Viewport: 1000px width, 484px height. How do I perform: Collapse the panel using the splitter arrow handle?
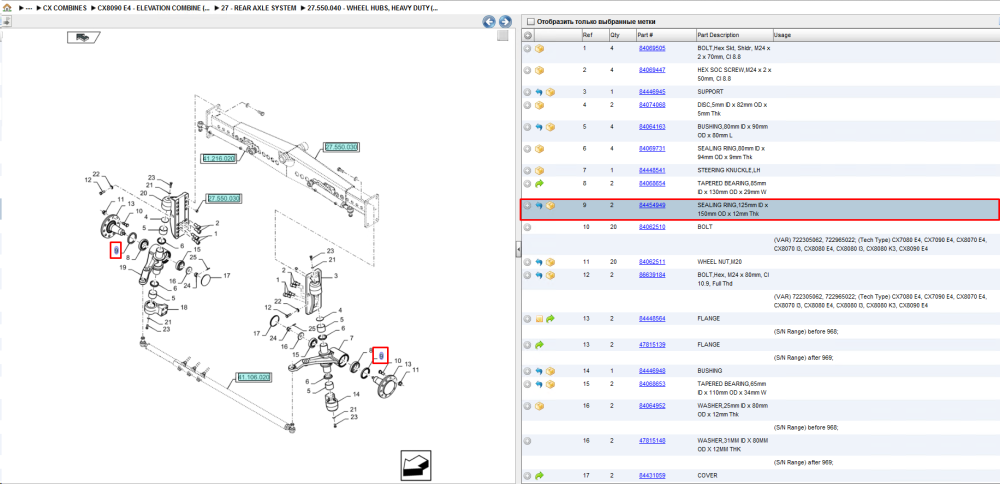[518, 249]
